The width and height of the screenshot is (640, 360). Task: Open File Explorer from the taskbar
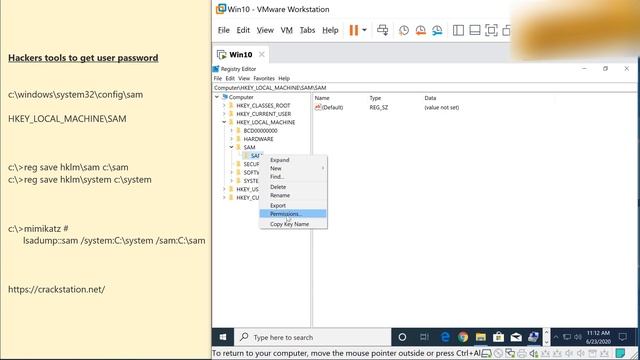click(x=480, y=337)
